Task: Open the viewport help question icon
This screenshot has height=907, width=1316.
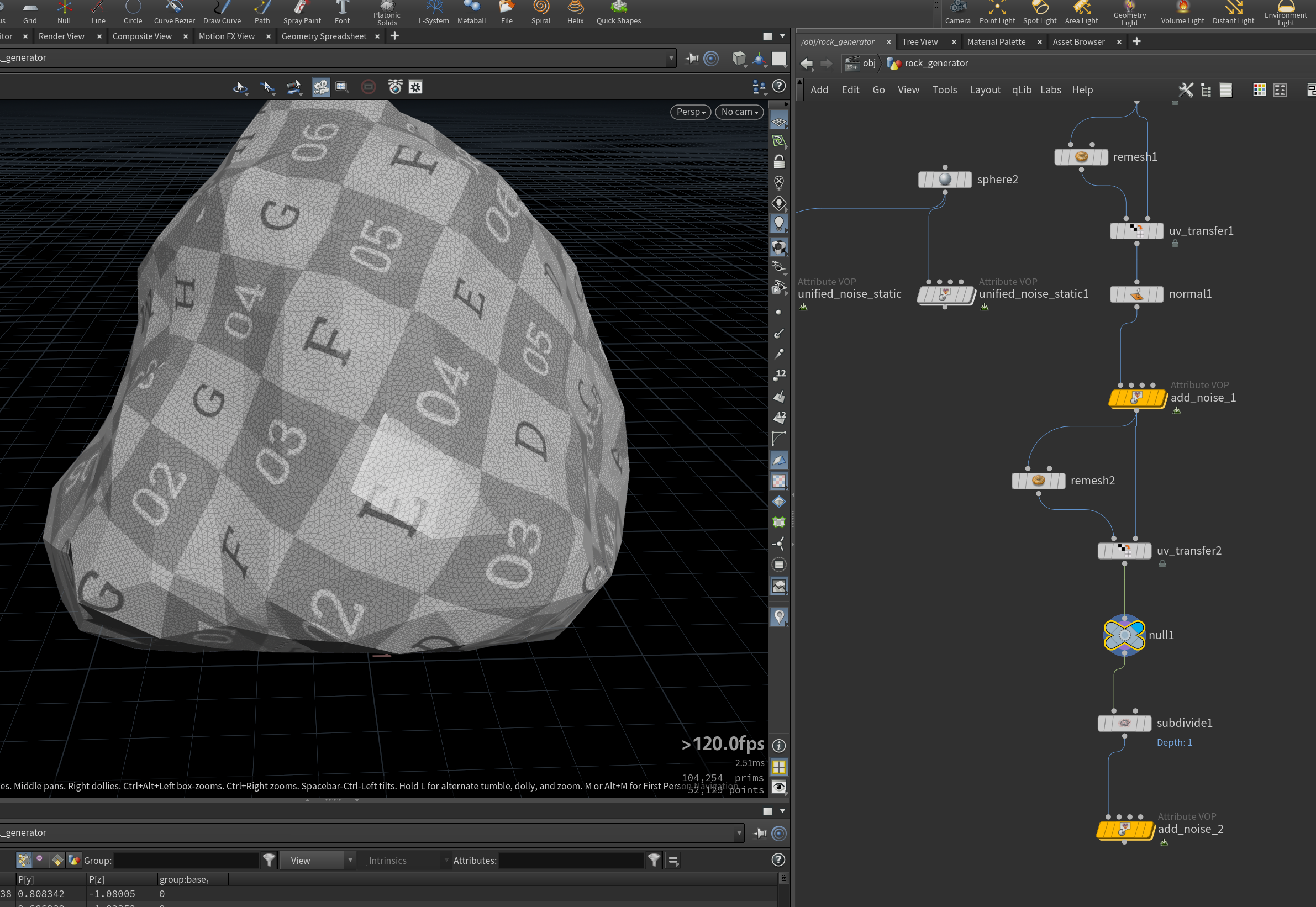Action: (x=779, y=86)
